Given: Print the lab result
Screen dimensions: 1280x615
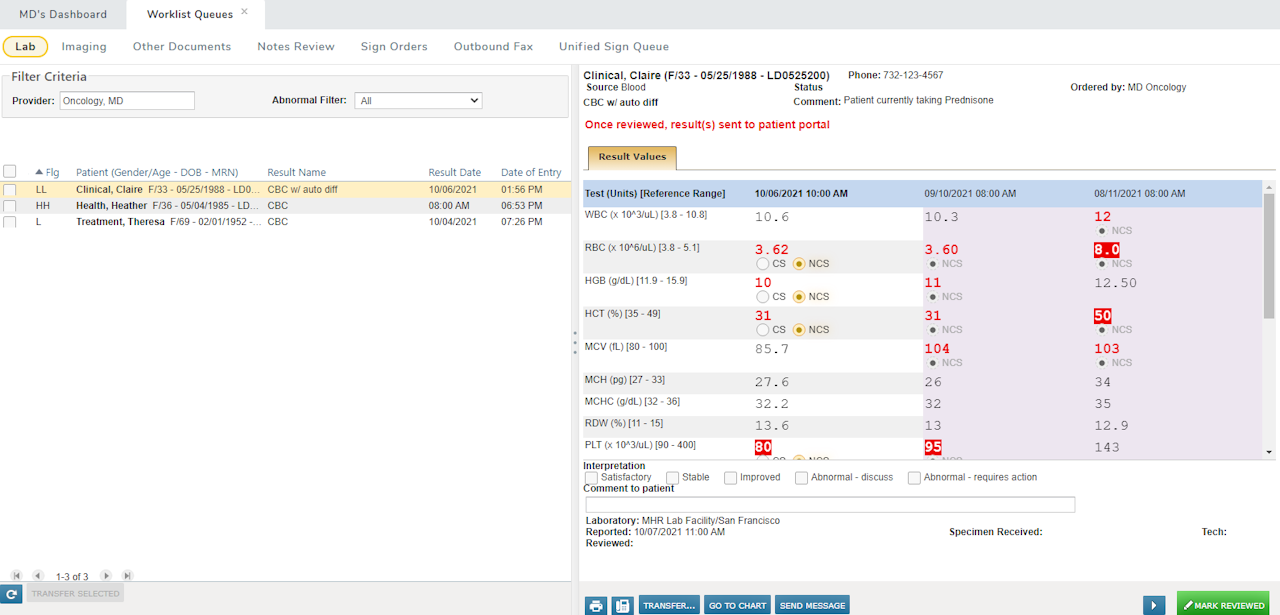Looking at the screenshot, I should (596, 605).
